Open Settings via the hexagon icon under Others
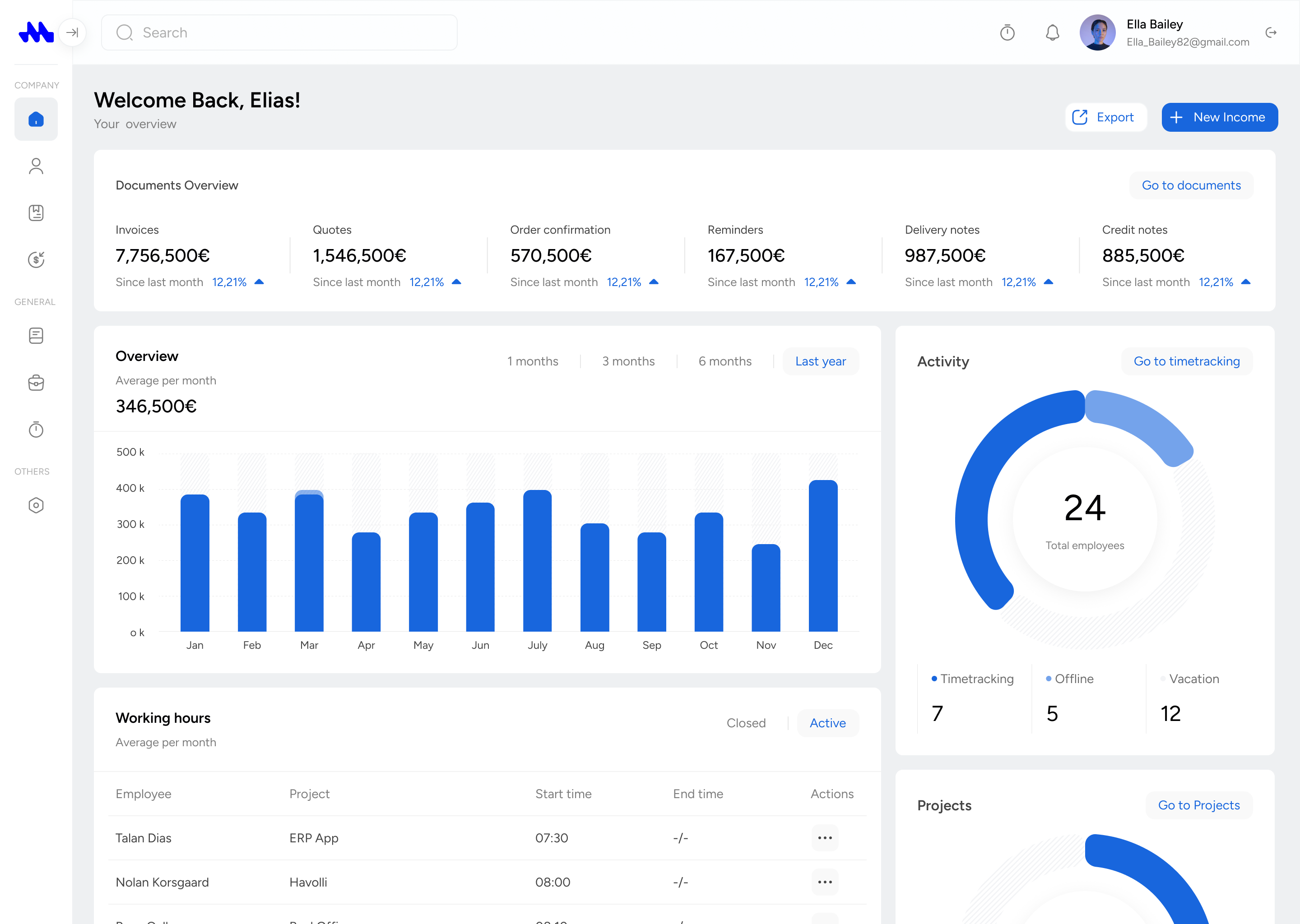 (x=36, y=505)
